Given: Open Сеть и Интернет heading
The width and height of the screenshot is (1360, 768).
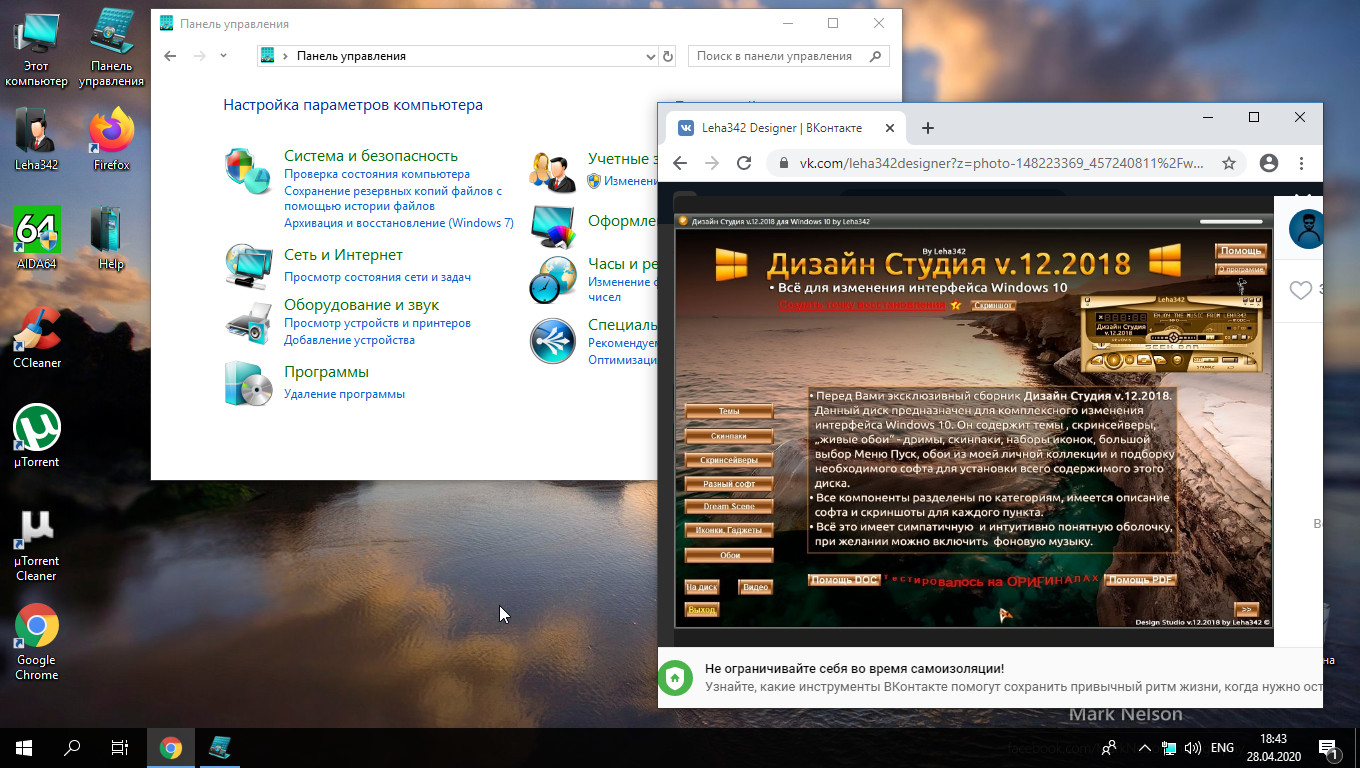Looking at the screenshot, I should (x=343, y=255).
